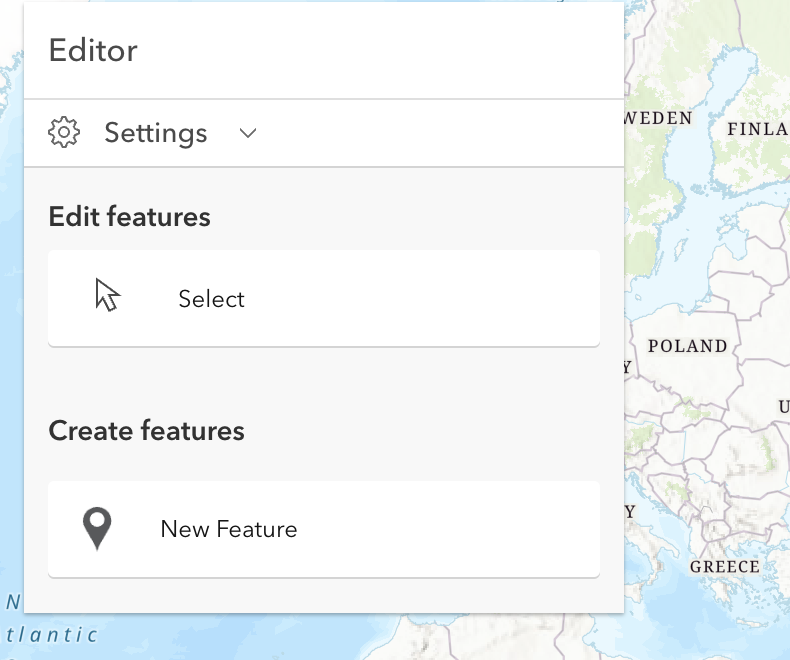The height and width of the screenshot is (660, 790).
Task: Open the Settings label text
Action: (156, 133)
